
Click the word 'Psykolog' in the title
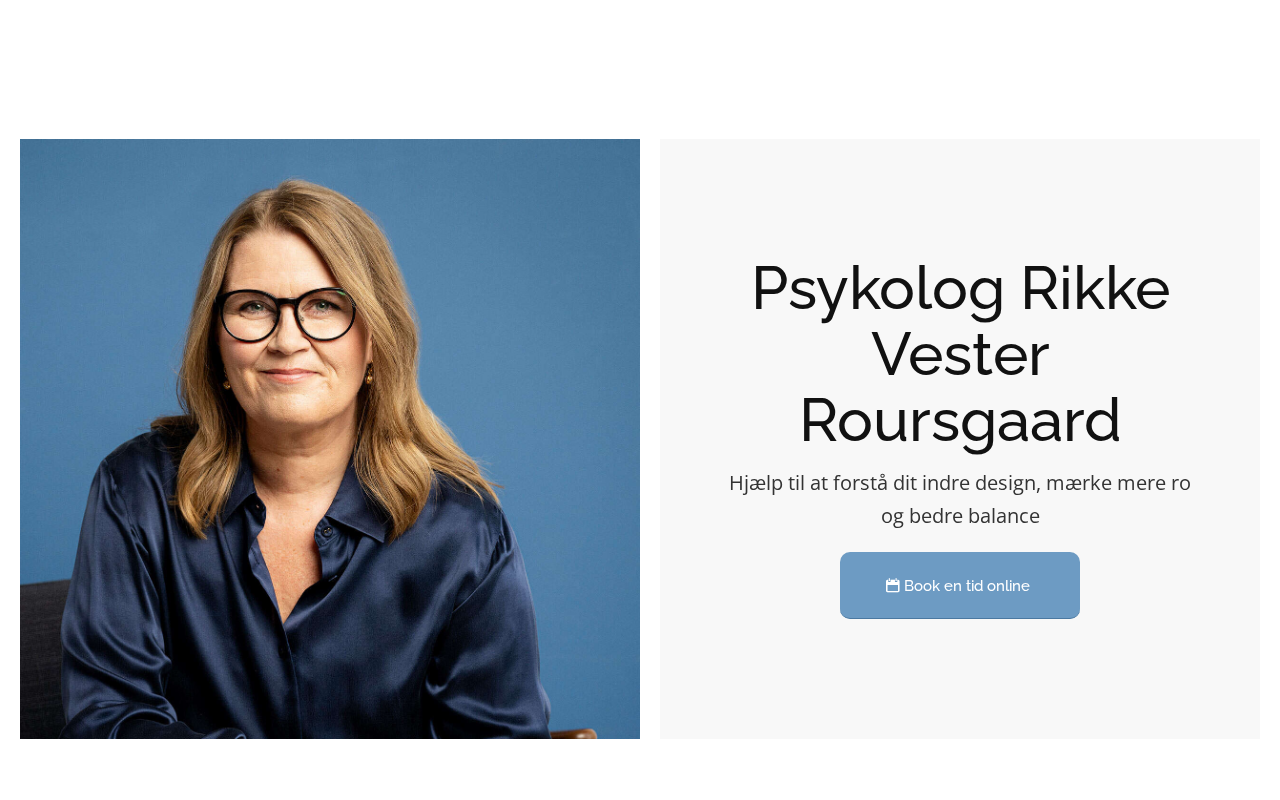[x=878, y=290]
